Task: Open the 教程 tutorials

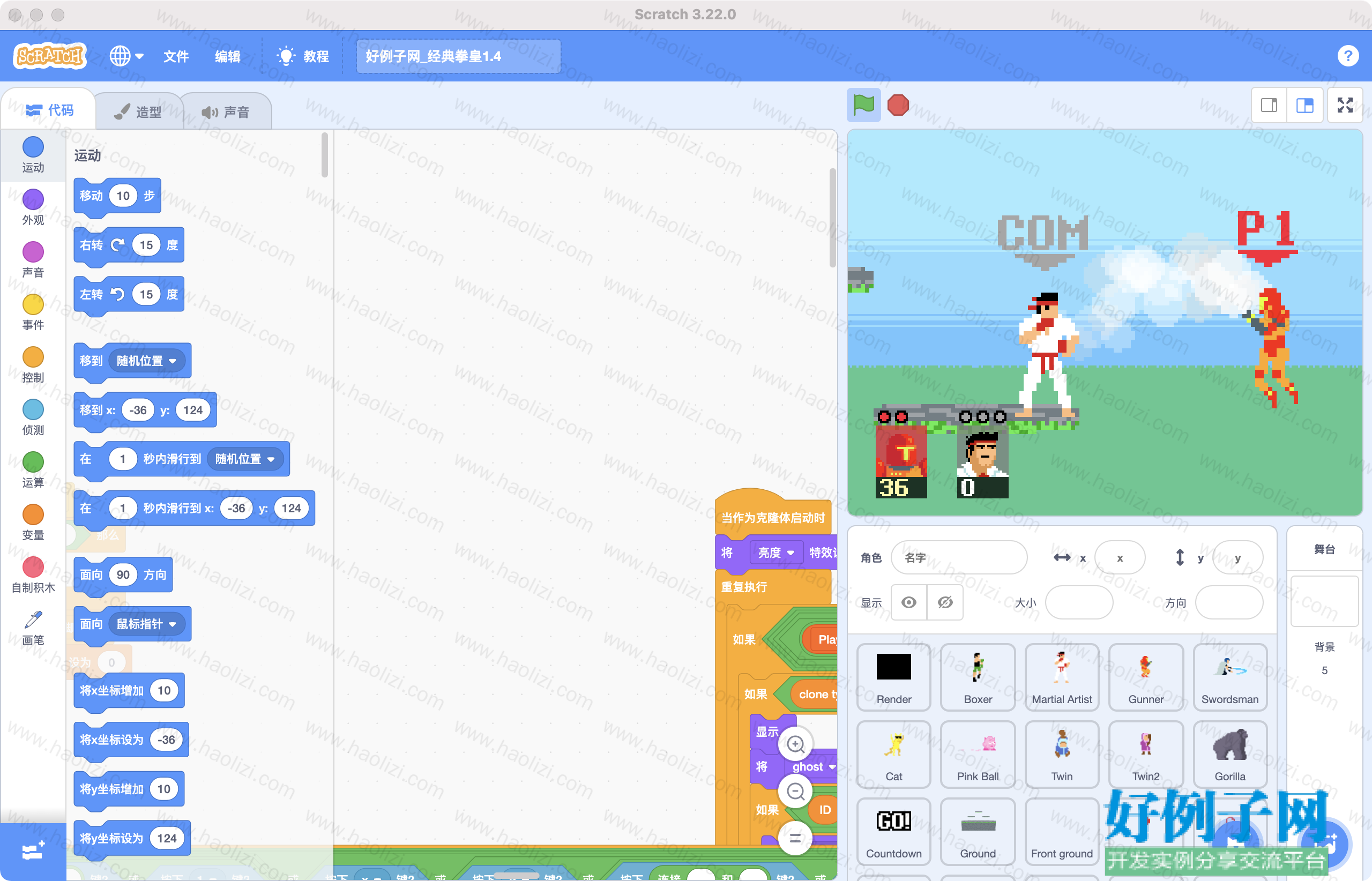Action: pyautogui.click(x=303, y=56)
